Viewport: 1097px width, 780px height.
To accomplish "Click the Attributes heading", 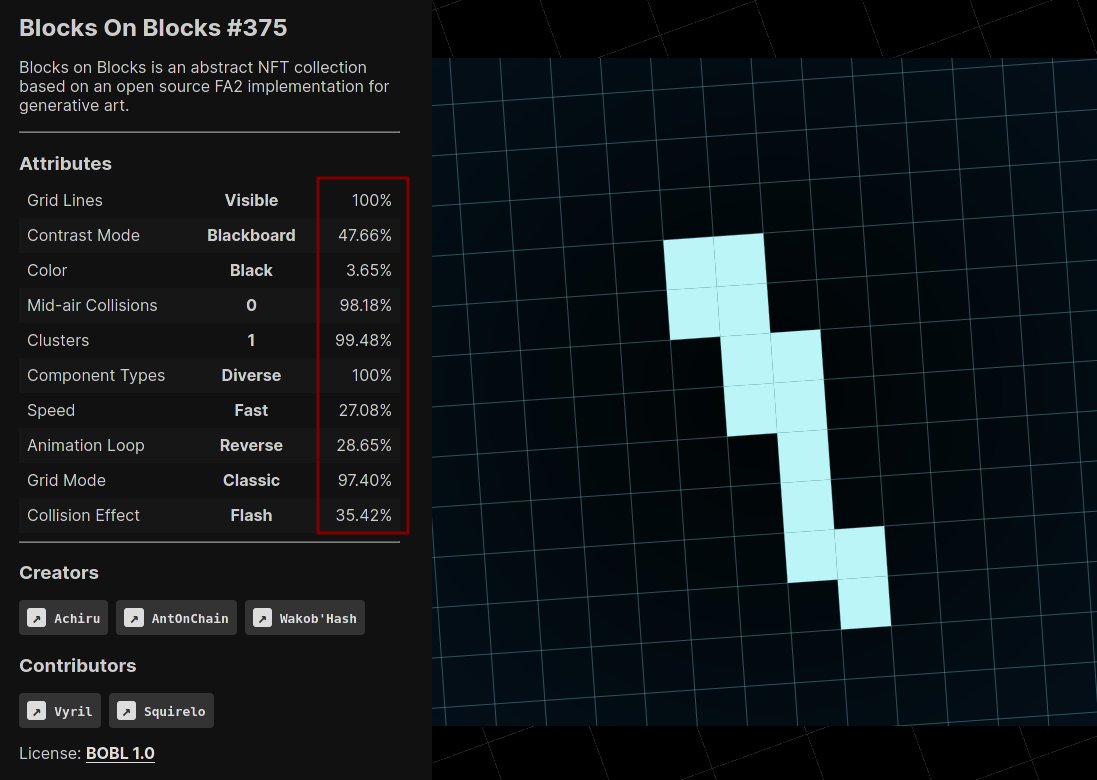I will (66, 164).
